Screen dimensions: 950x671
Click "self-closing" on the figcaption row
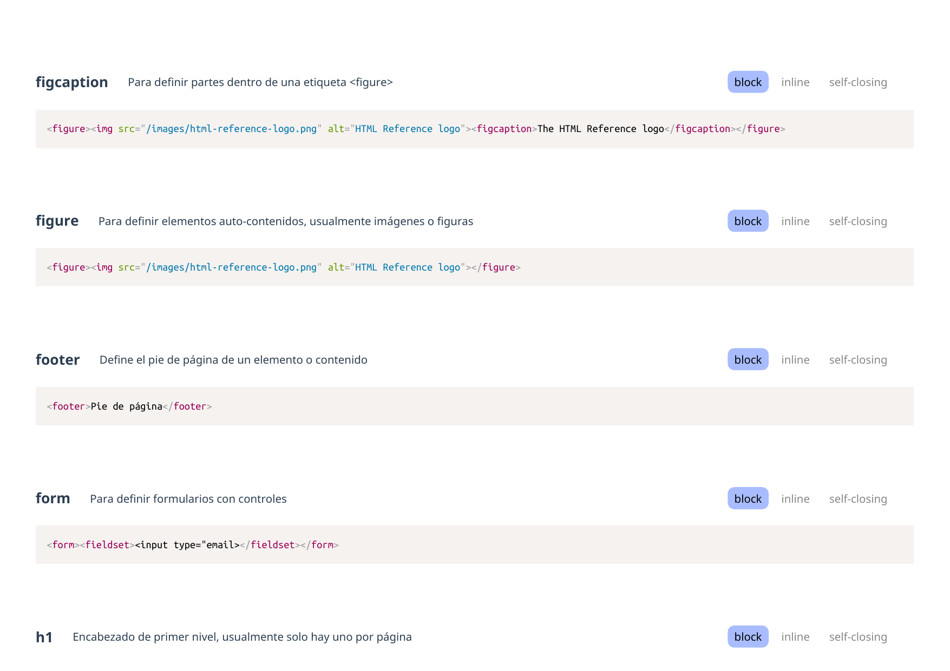tap(858, 82)
